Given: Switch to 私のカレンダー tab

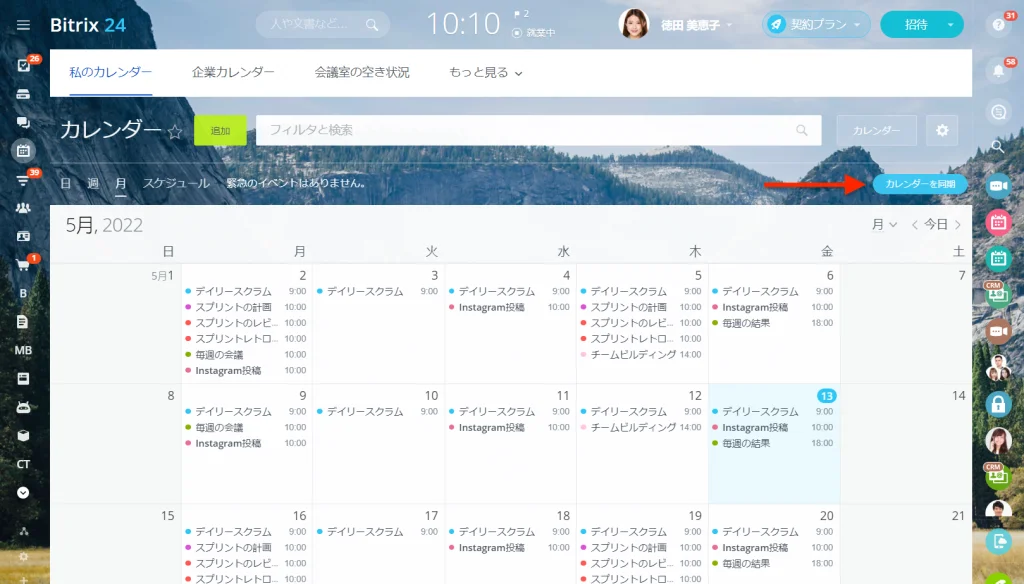Looking at the screenshot, I should click(110, 73).
